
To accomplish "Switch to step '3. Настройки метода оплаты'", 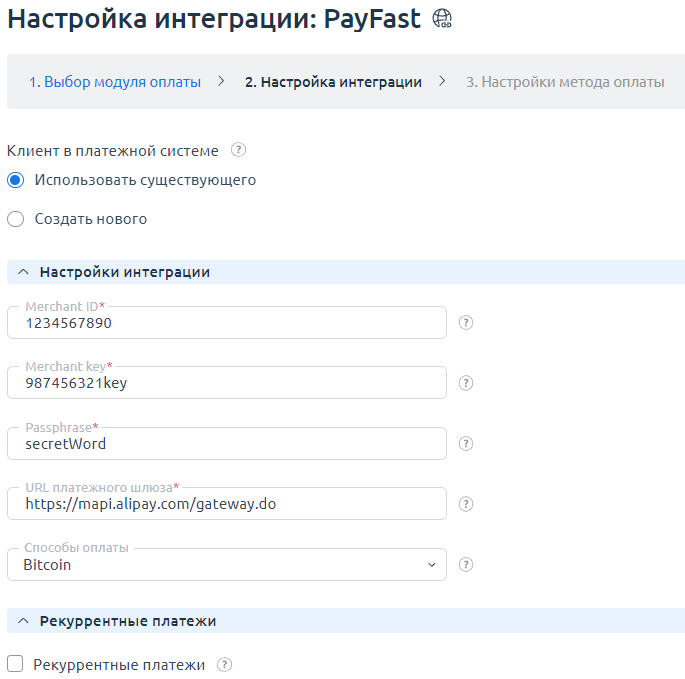I will click(565, 82).
